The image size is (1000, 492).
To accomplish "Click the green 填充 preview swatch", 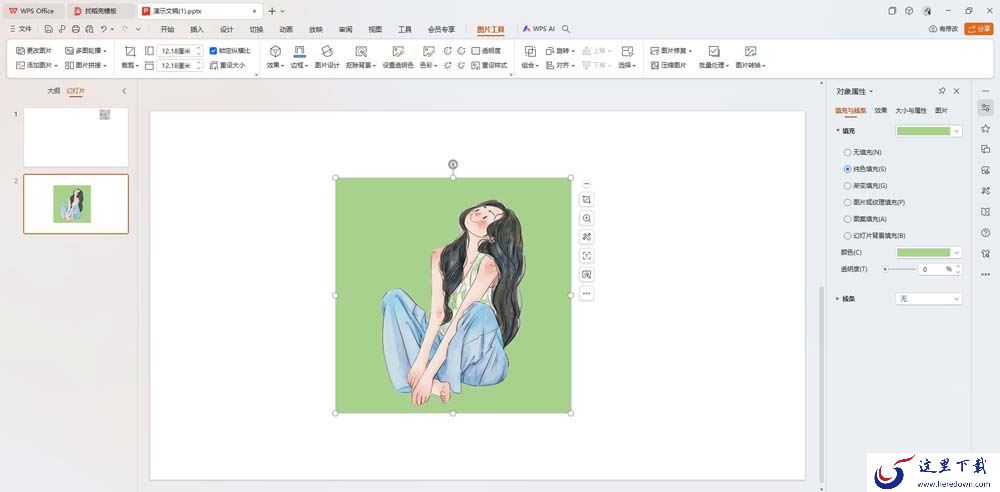I will [923, 131].
